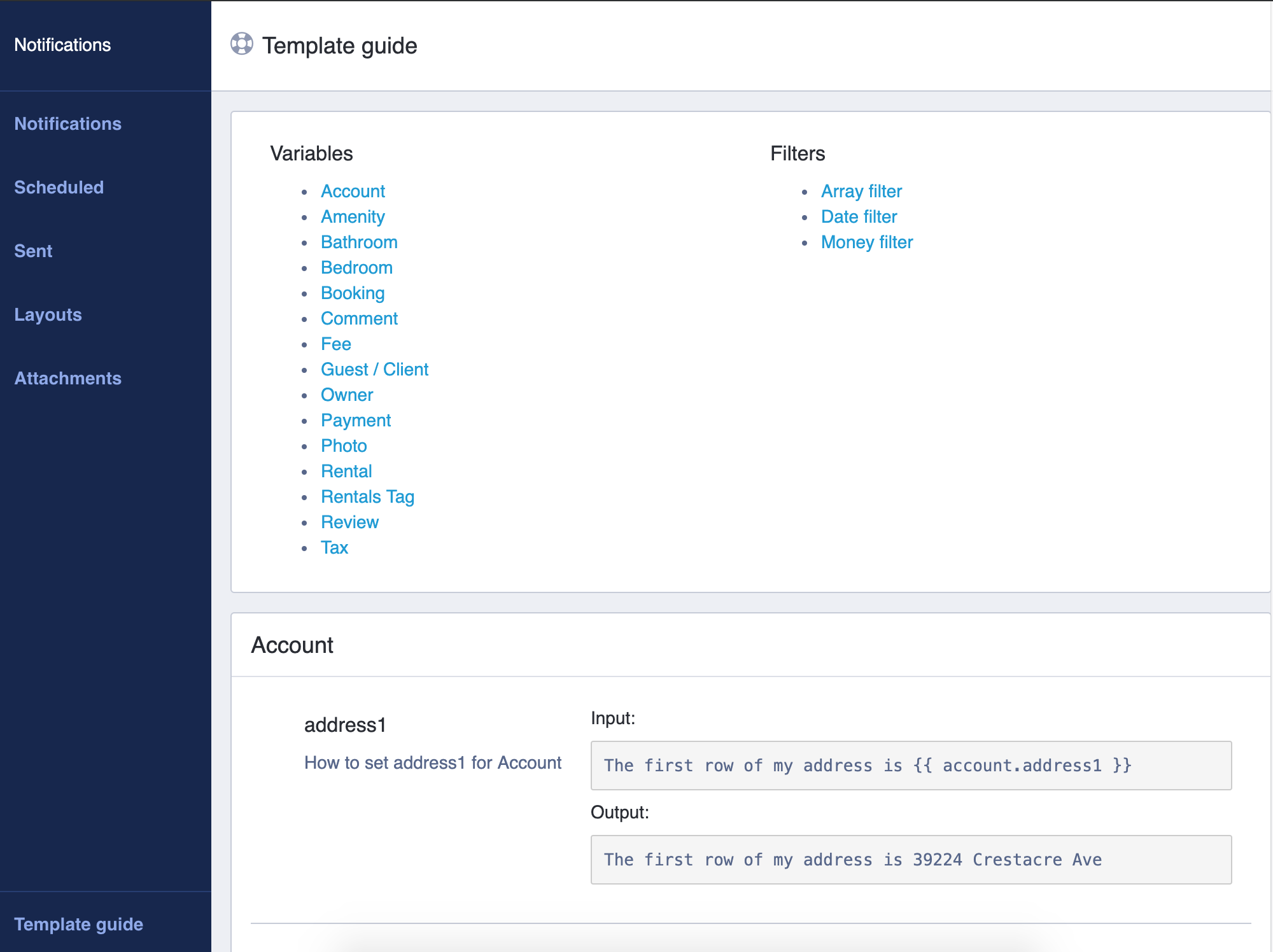Open the Scheduled sidebar section
1273x952 pixels.
click(59, 187)
